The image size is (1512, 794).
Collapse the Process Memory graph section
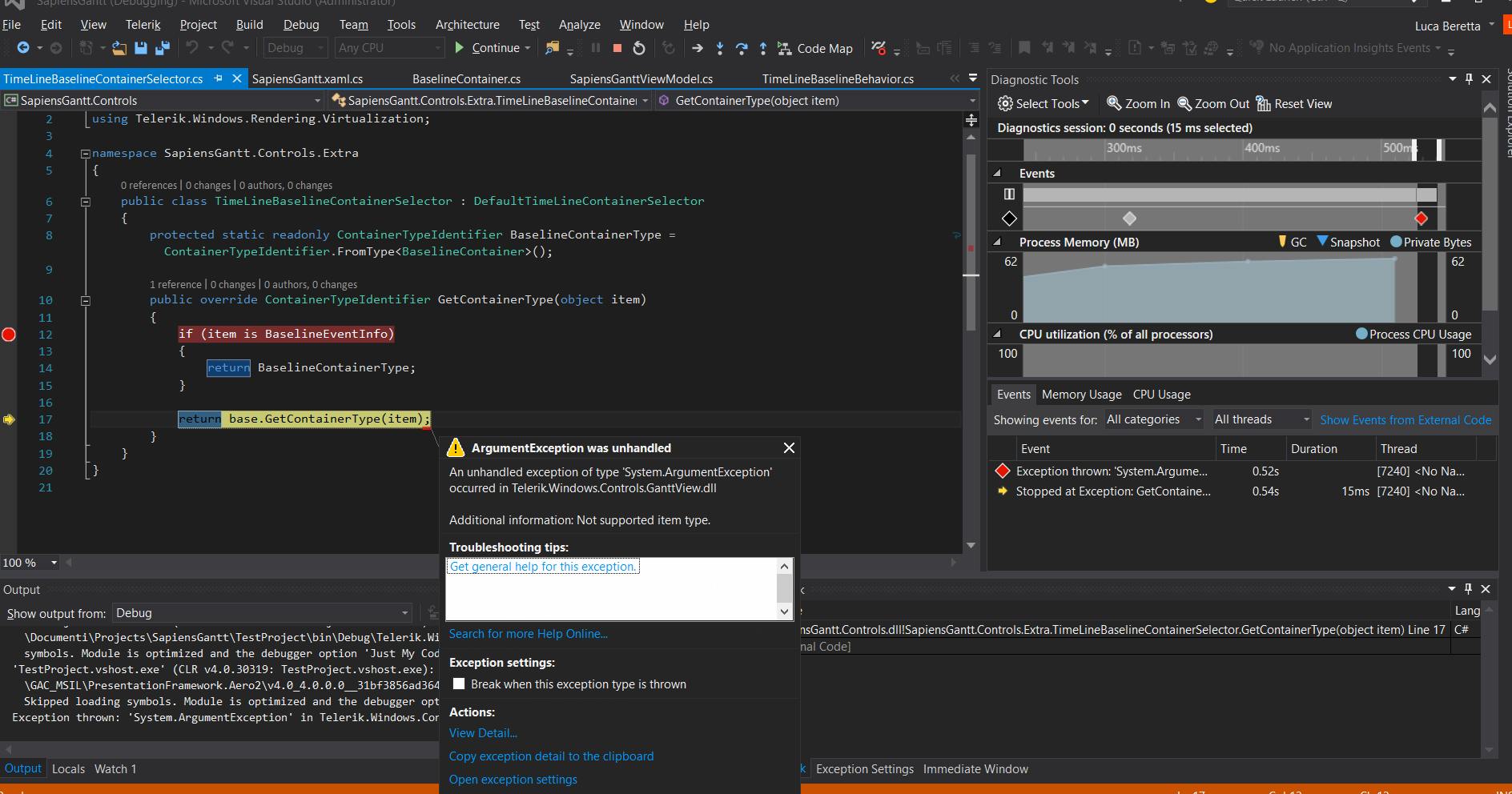coord(997,242)
